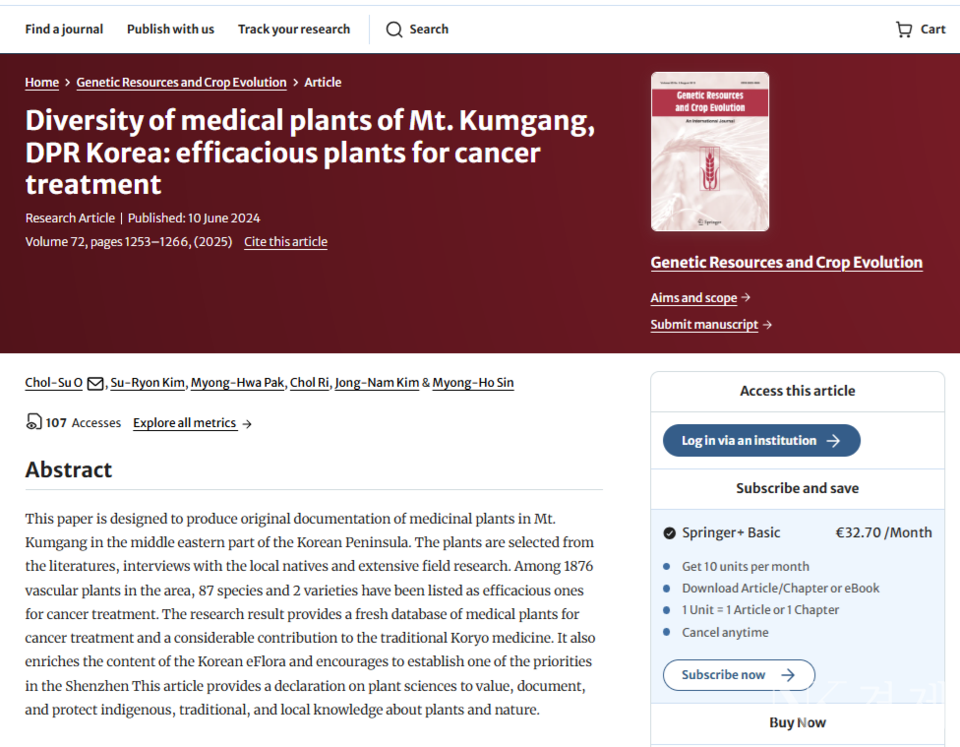Click the magnifying glass Search icon
This screenshot has height=747, width=960.
[394, 29]
